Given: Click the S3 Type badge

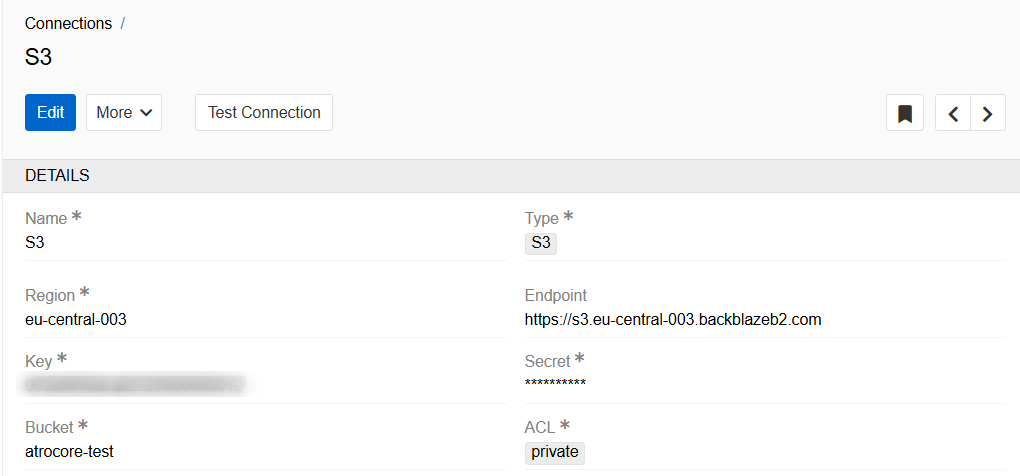Looking at the screenshot, I should pyautogui.click(x=541, y=242).
